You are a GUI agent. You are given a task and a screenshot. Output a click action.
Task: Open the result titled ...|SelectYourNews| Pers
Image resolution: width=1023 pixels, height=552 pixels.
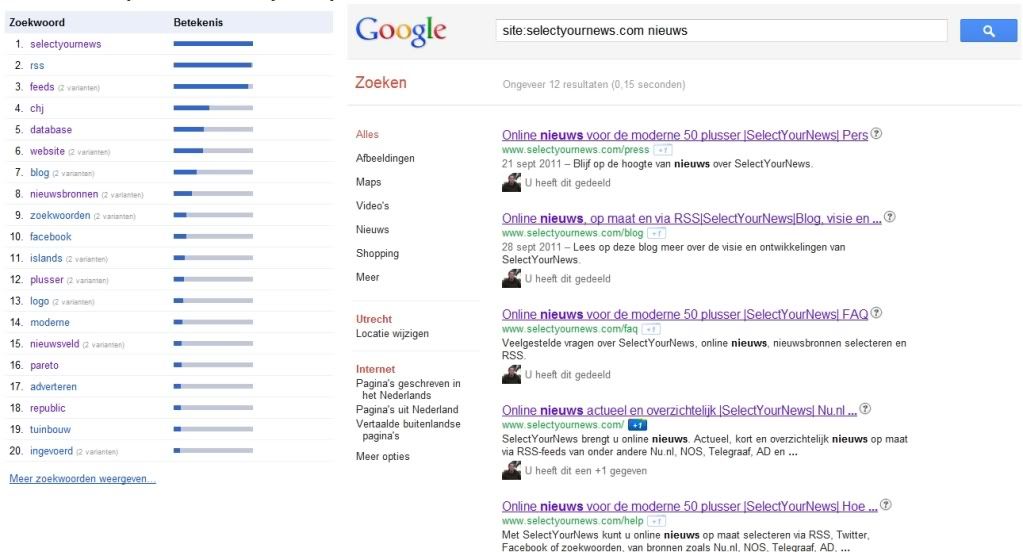pos(685,135)
